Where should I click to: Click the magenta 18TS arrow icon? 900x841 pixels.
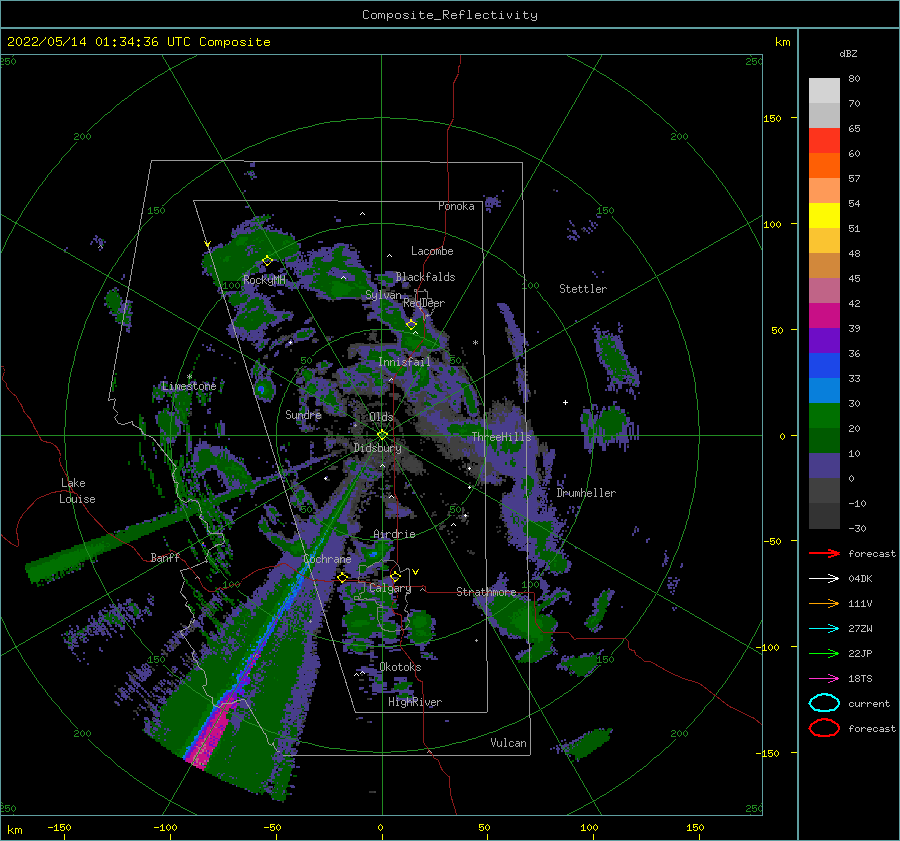pos(824,679)
